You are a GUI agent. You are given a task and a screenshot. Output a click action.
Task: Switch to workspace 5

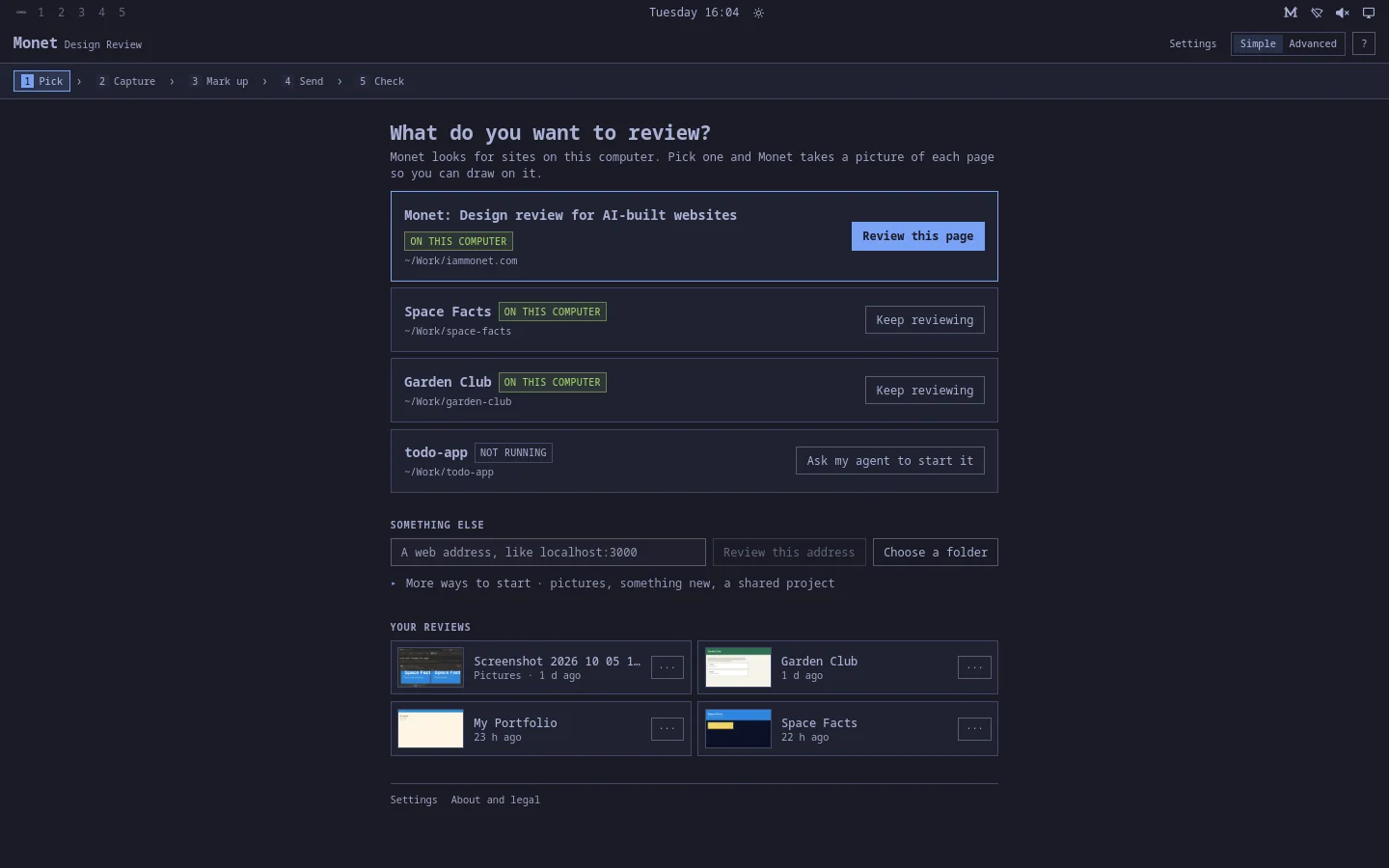122,13
